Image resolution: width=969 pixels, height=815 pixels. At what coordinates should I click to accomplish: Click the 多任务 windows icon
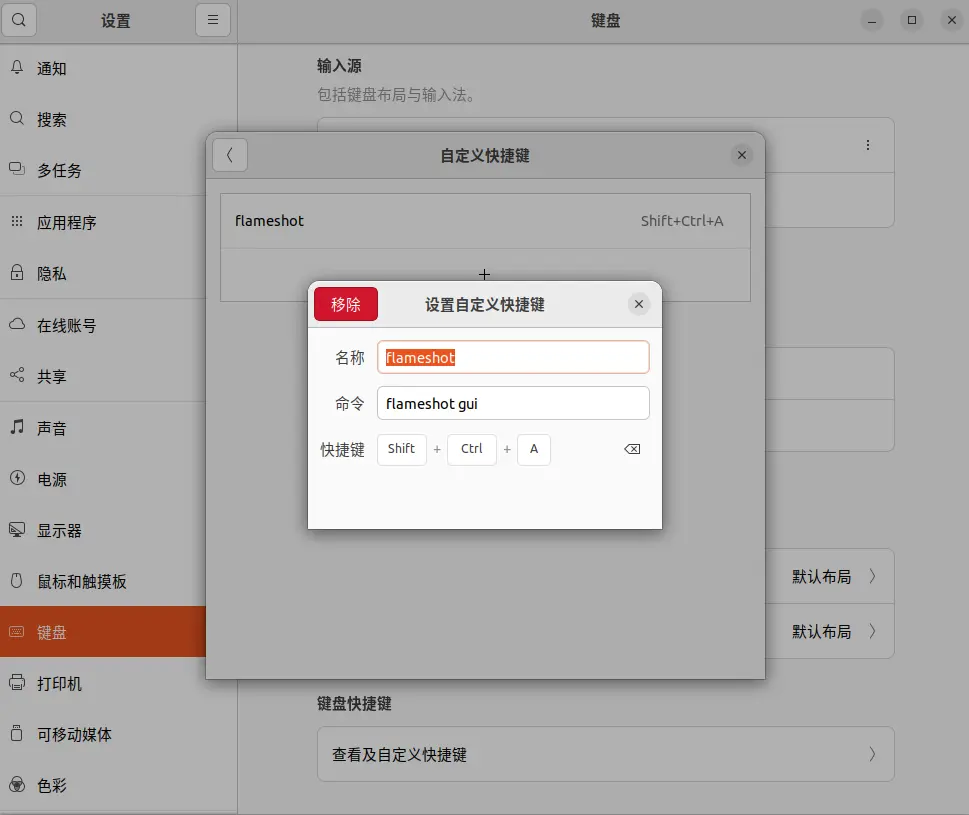point(17,169)
